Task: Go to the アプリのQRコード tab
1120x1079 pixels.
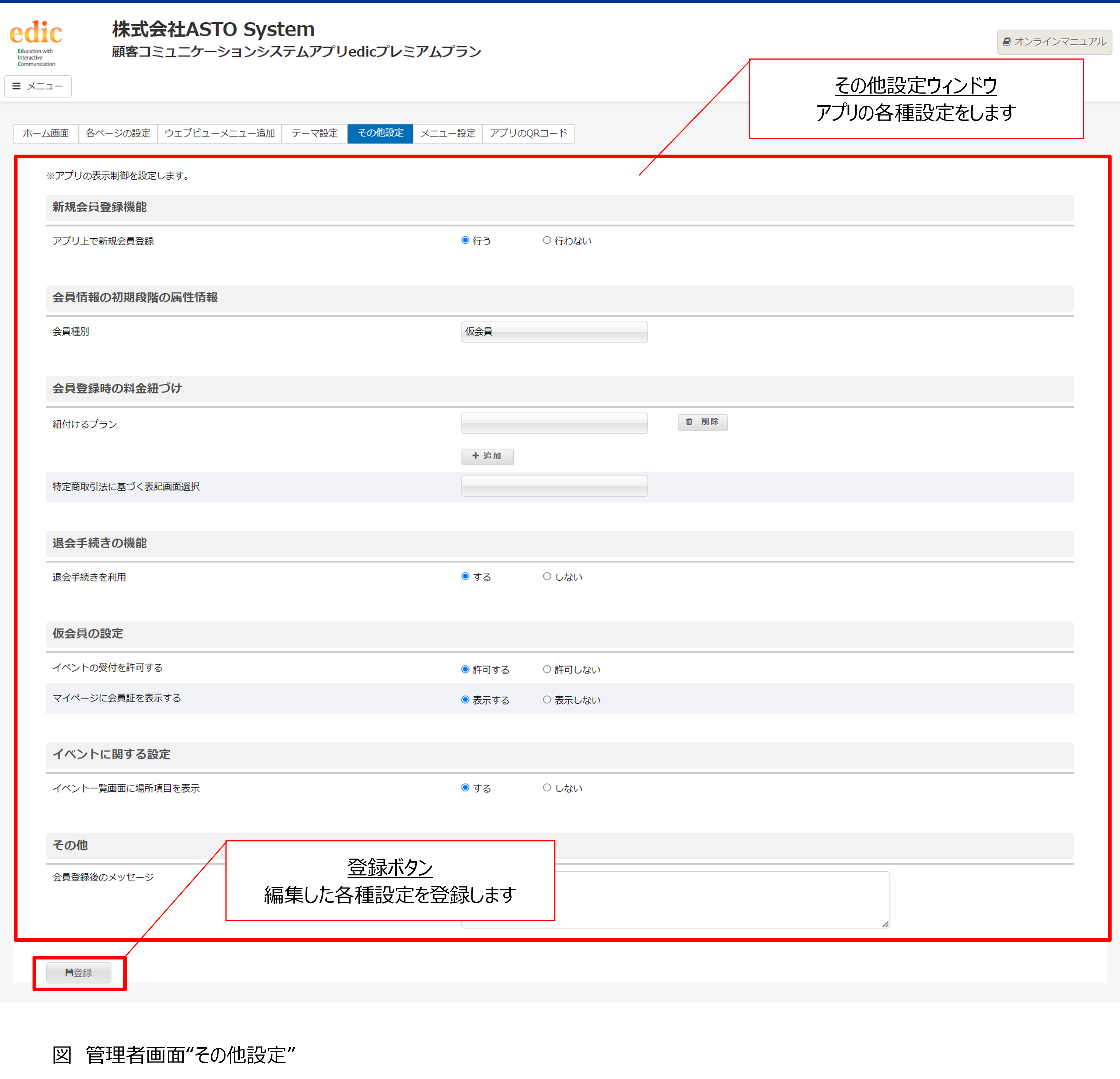Action: coord(528,133)
